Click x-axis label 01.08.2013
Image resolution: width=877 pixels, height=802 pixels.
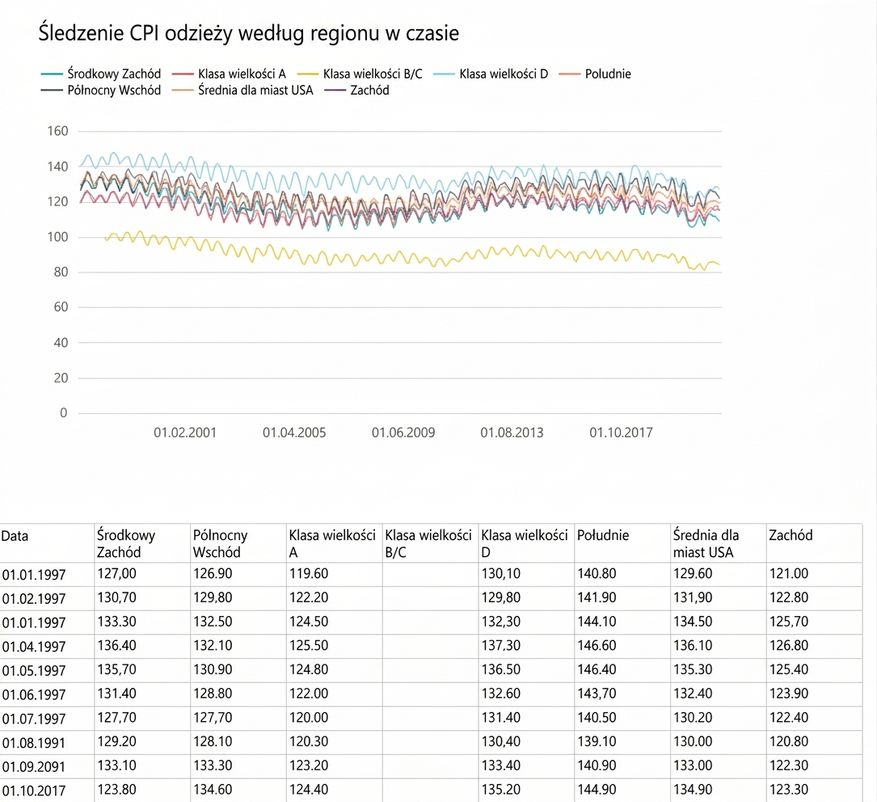point(512,432)
